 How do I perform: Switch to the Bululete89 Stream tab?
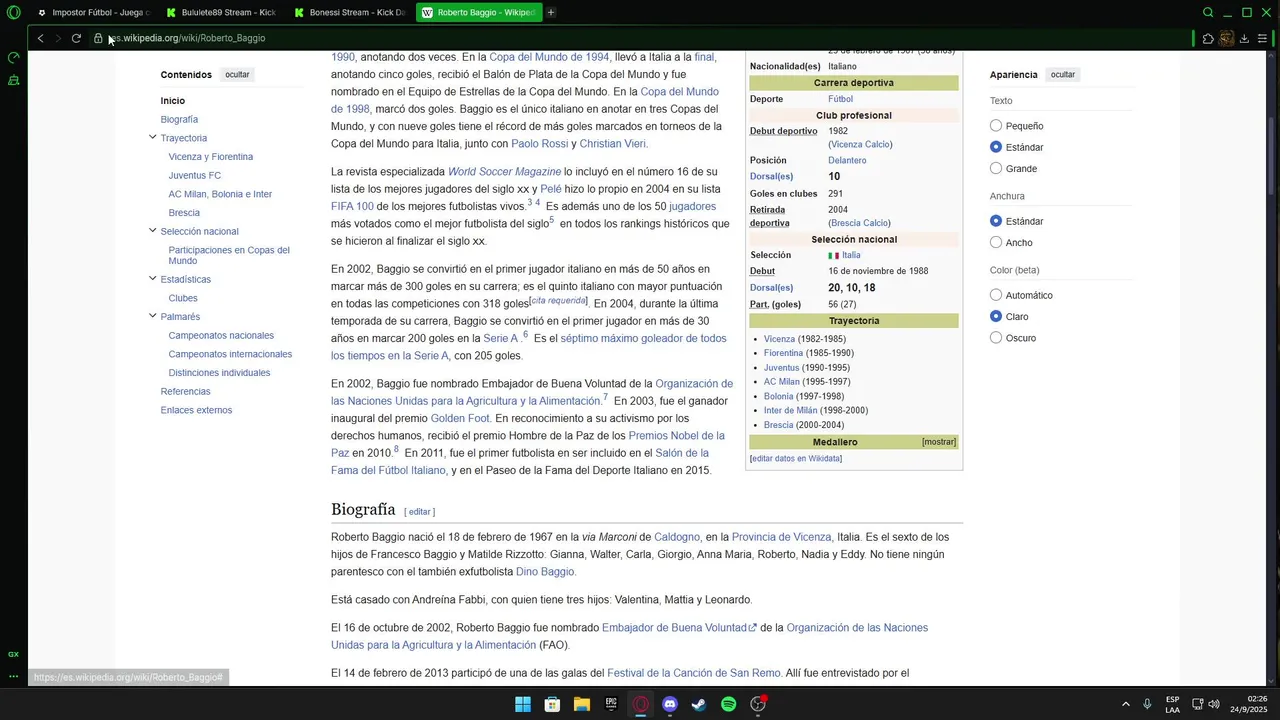220,13
